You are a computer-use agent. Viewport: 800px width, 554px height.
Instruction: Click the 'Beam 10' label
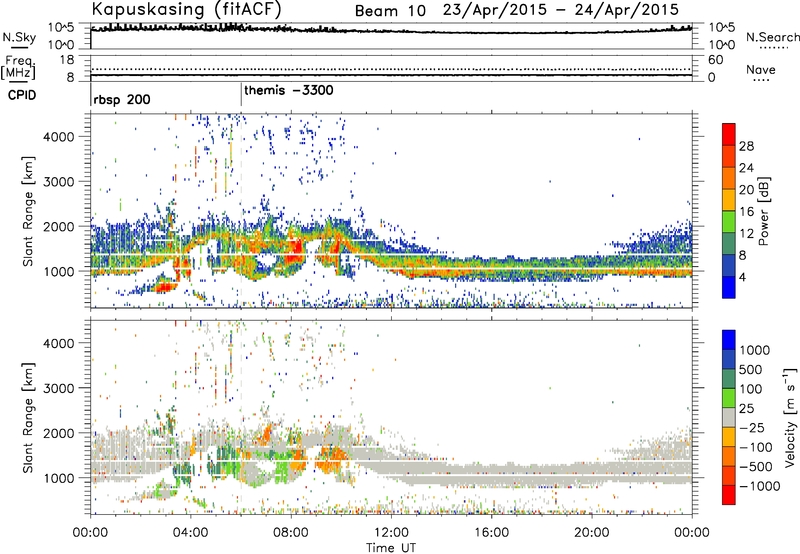click(390, 11)
